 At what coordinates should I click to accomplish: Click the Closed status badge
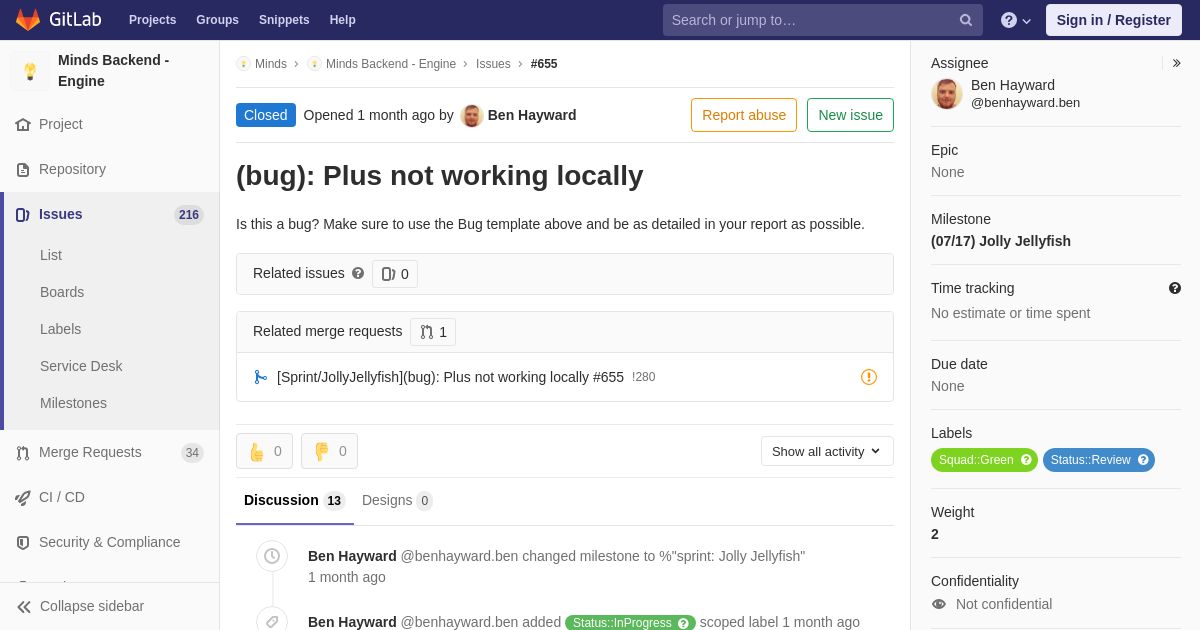point(266,115)
